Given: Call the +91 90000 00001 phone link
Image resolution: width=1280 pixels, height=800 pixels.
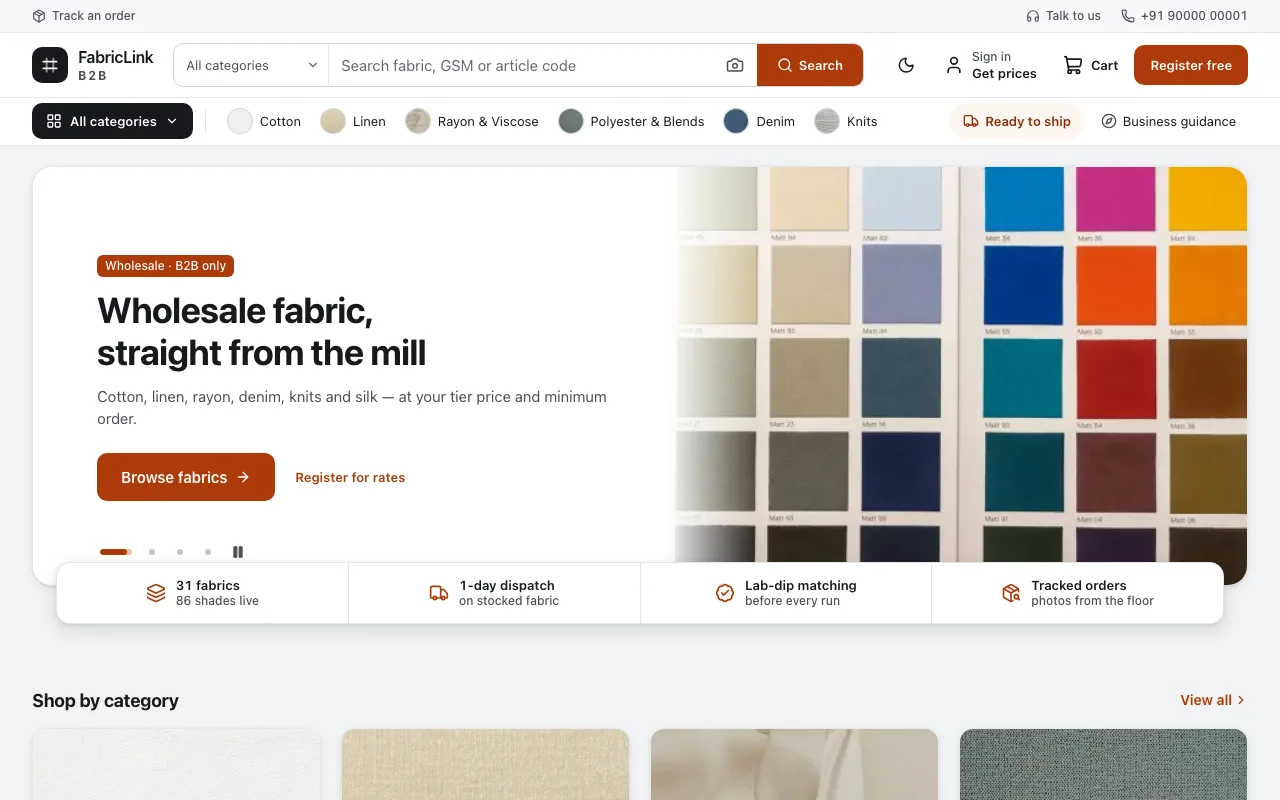Looking at the screenshot, I should [1184, 16].
